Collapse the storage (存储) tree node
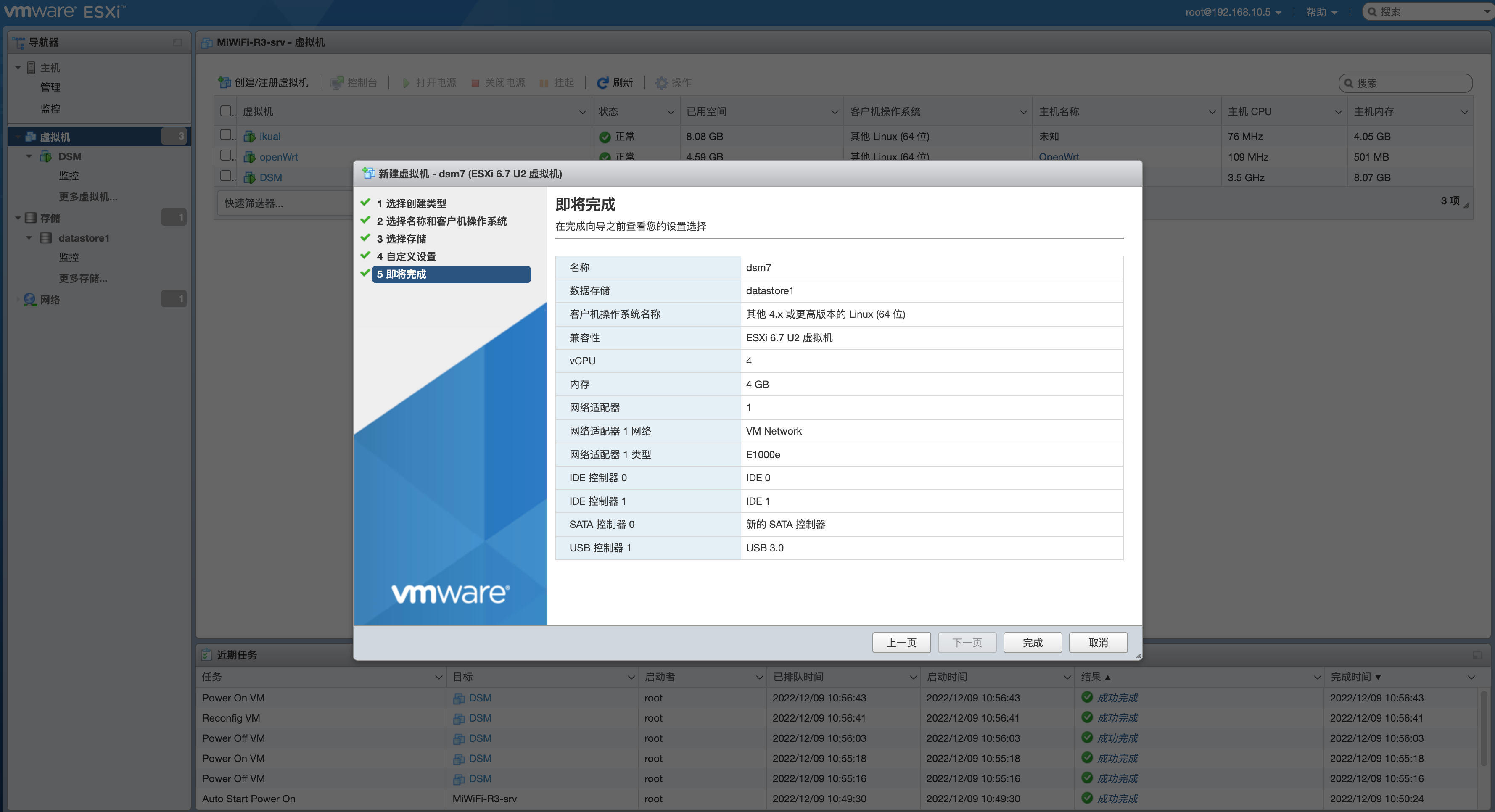1495x812 pixels. click(18, 218)
